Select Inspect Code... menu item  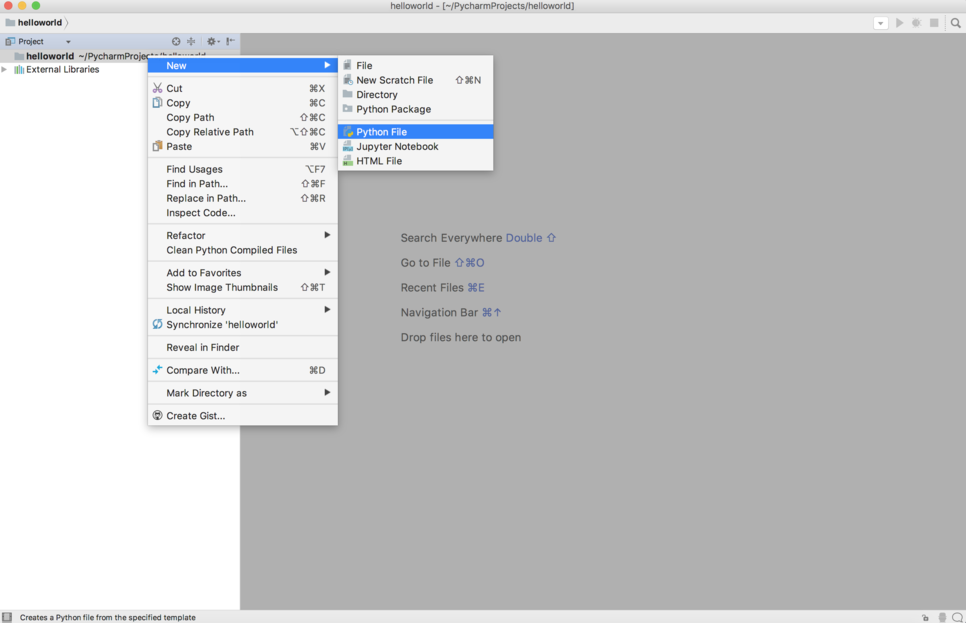[243, 213]
